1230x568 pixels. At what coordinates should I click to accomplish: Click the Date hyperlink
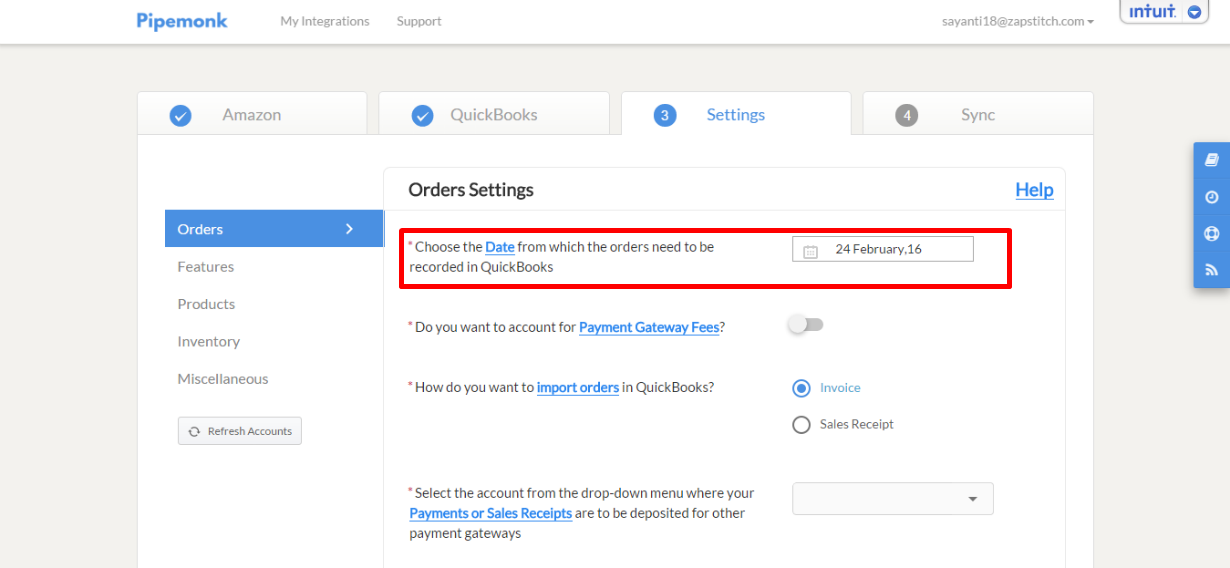[500, 247]
